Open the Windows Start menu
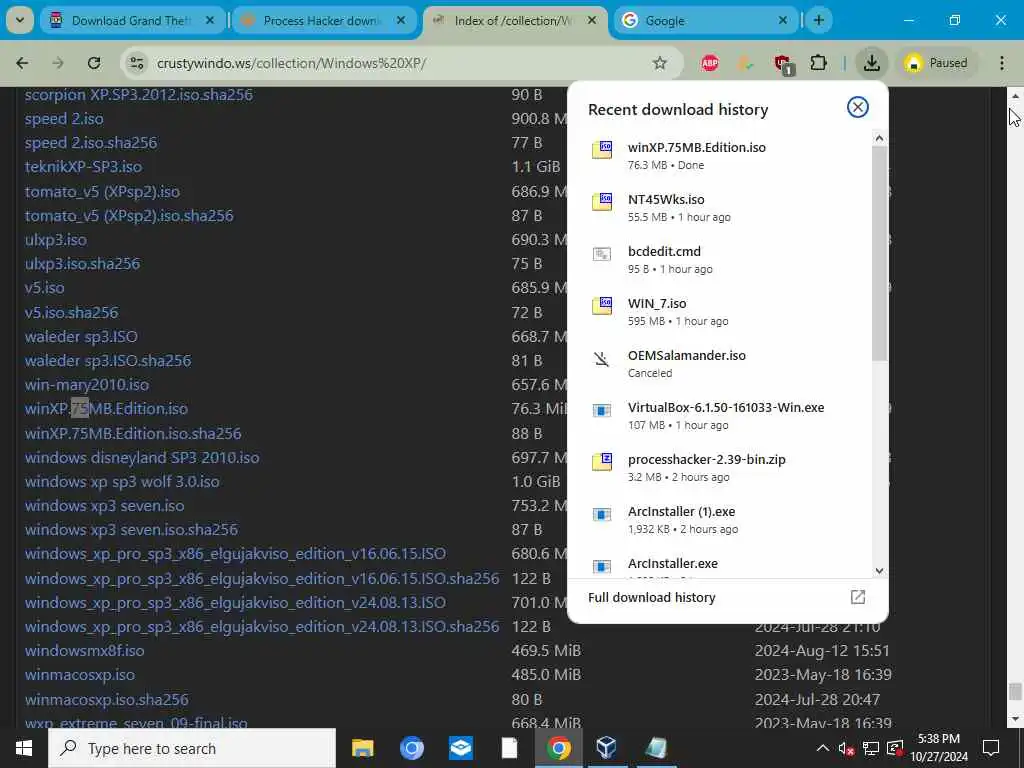This screenshot has width=1024, height=768. coord(24,748)
